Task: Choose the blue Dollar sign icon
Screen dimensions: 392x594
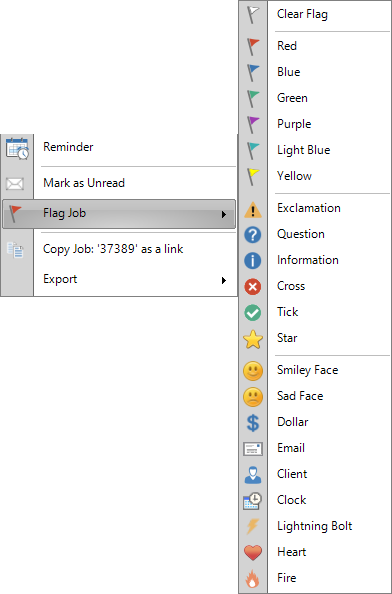Action: 253,423
